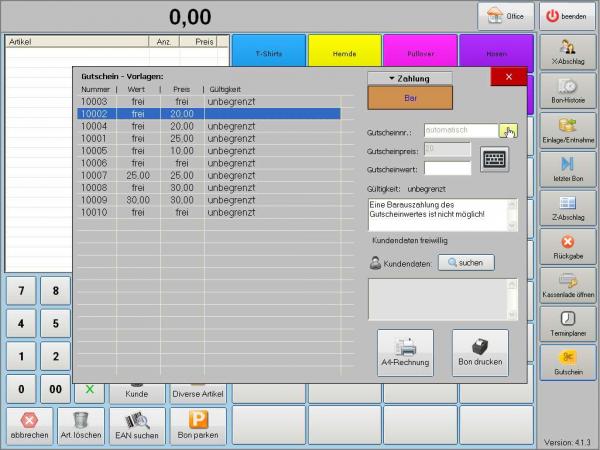Screen dimensions: 600x450
Task: Expand the Zahlung payment dropdown
Action: tap(410, 77)
